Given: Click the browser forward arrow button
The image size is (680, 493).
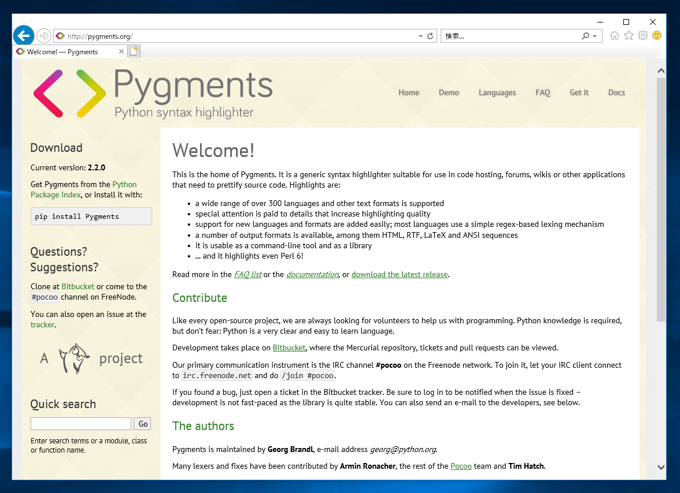Looking at the screenshot, I should coord(43,36).
